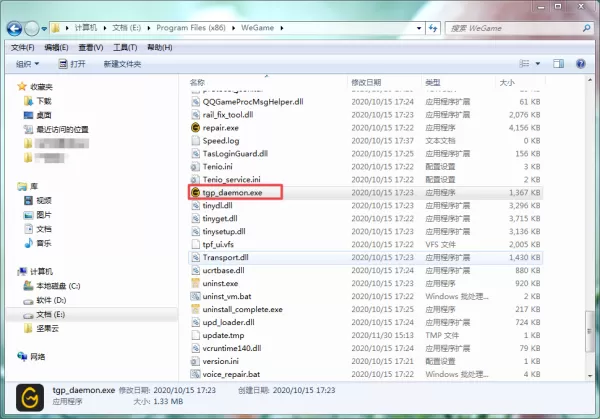Click the tgp_daemon.exe file icon
The width and height of the screenshot is (600, 419).
[x=195, y=192]
